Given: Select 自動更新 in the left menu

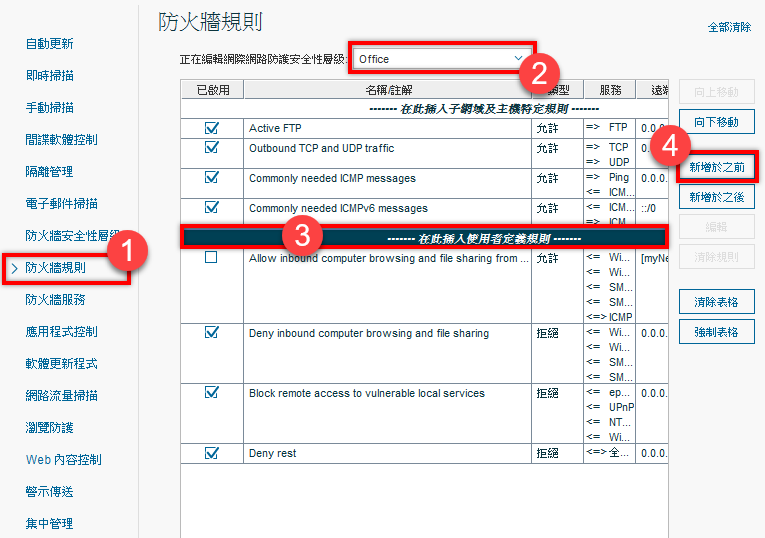Looking at the screenshot, I should coord(49,44).
